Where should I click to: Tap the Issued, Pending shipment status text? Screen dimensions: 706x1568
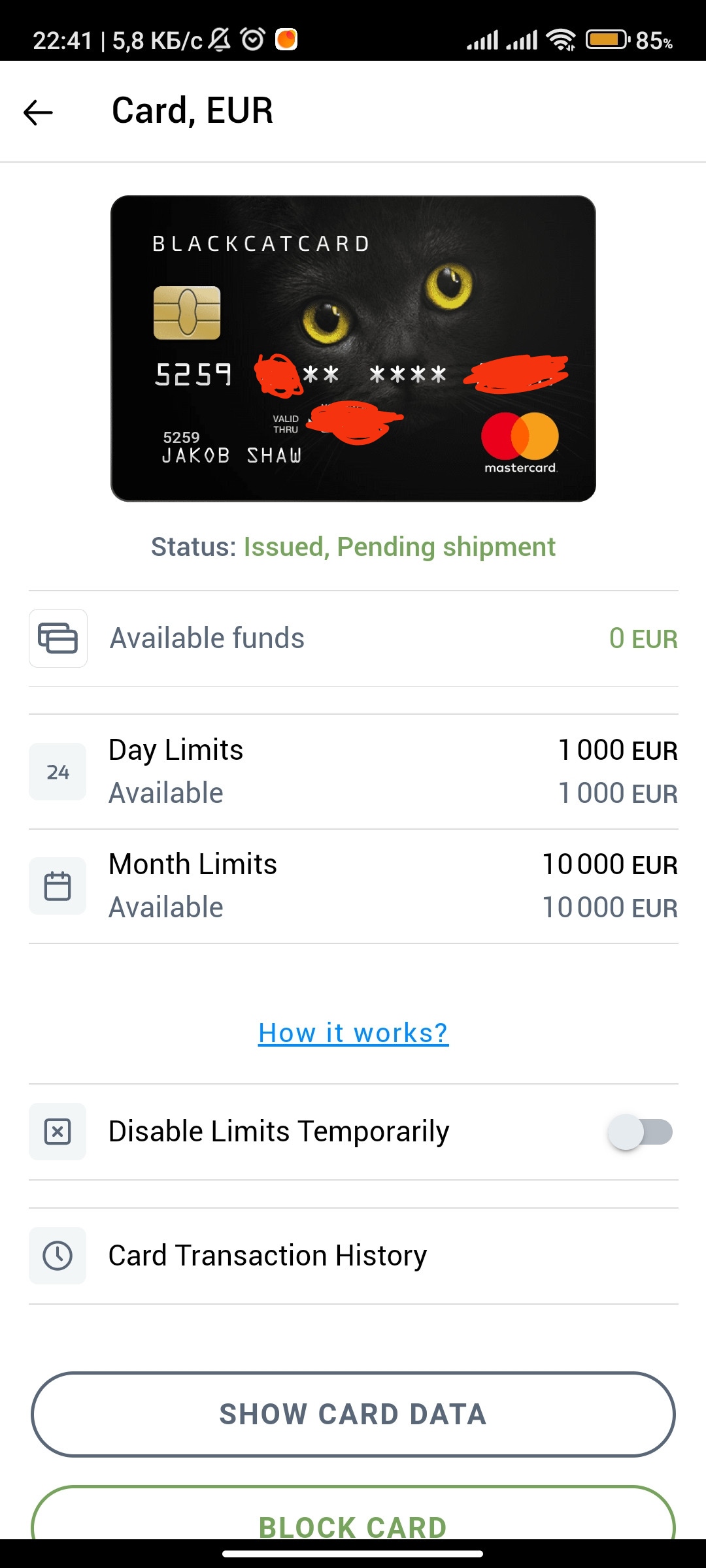tap(399, 547)
